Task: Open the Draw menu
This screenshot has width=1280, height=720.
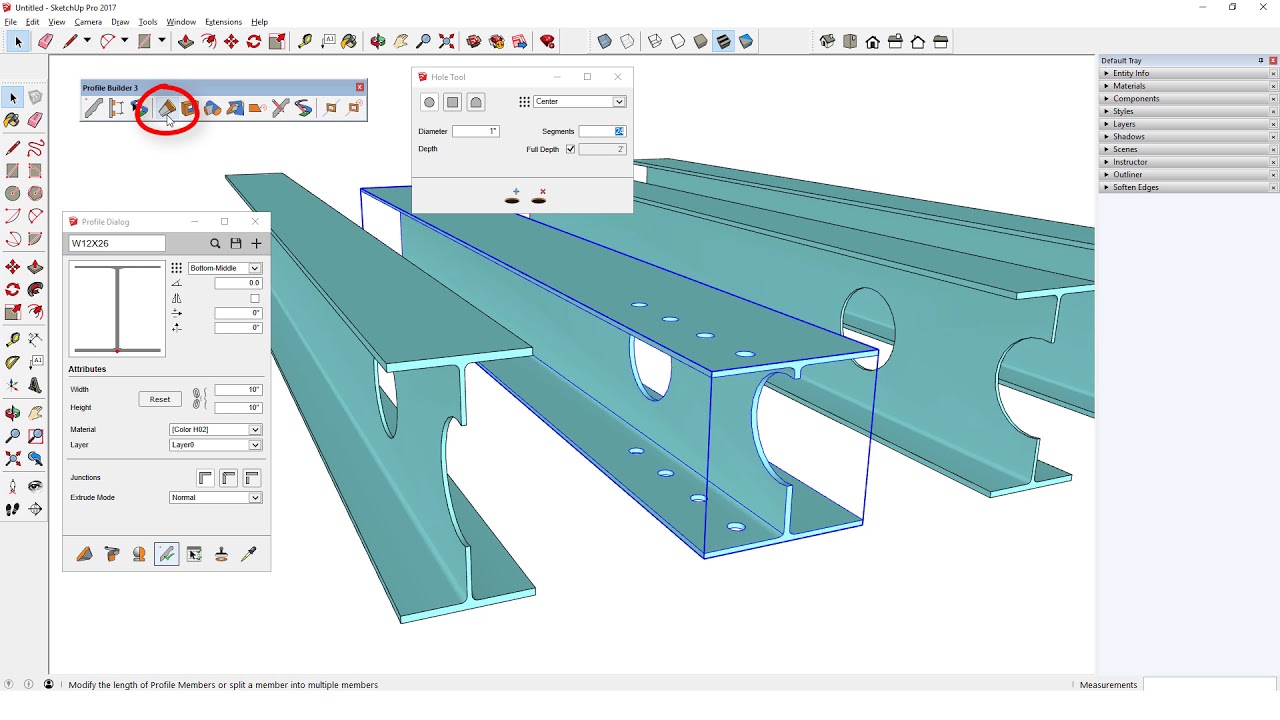Action: 120,22
